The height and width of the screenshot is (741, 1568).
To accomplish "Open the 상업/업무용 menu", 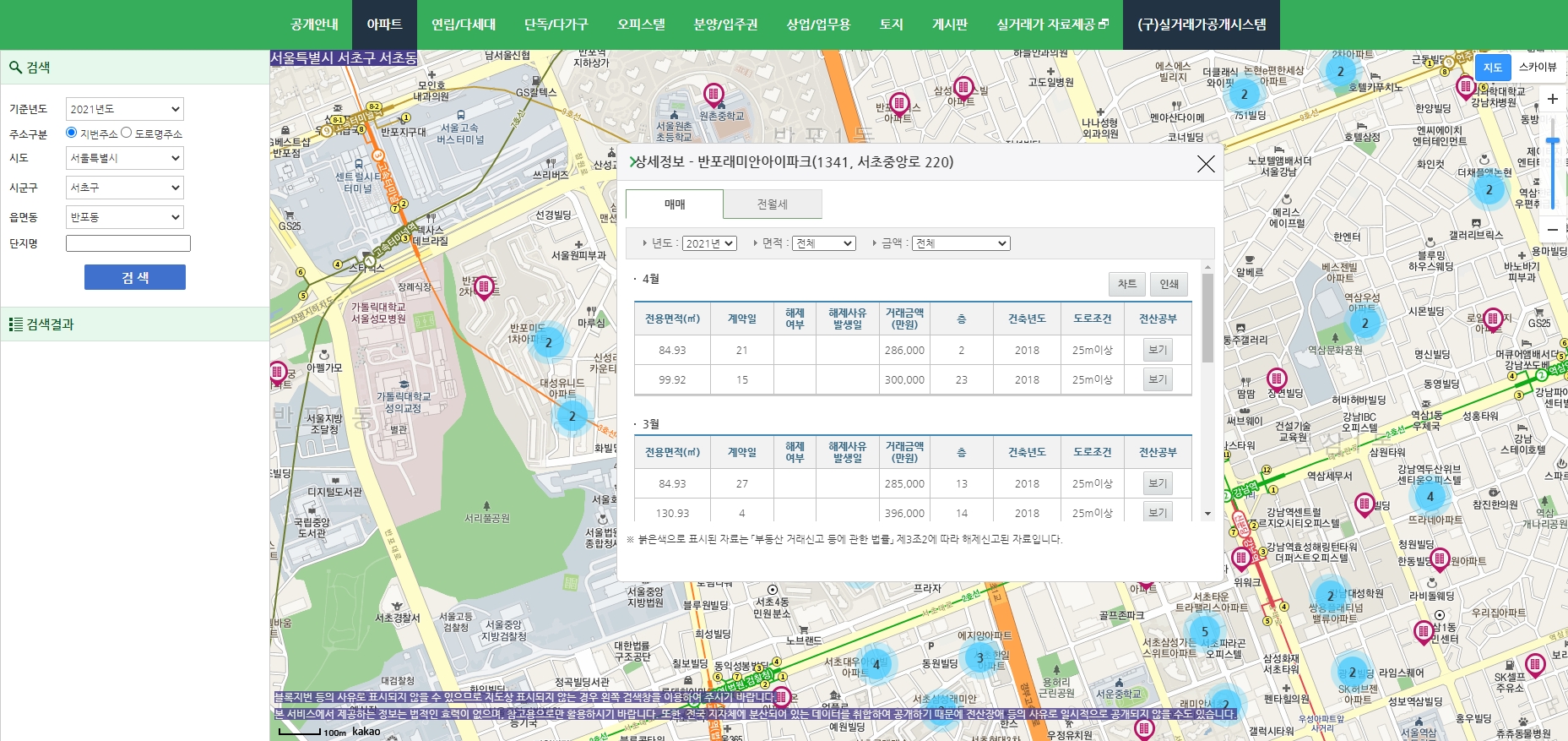I will [x=818, y=25].
